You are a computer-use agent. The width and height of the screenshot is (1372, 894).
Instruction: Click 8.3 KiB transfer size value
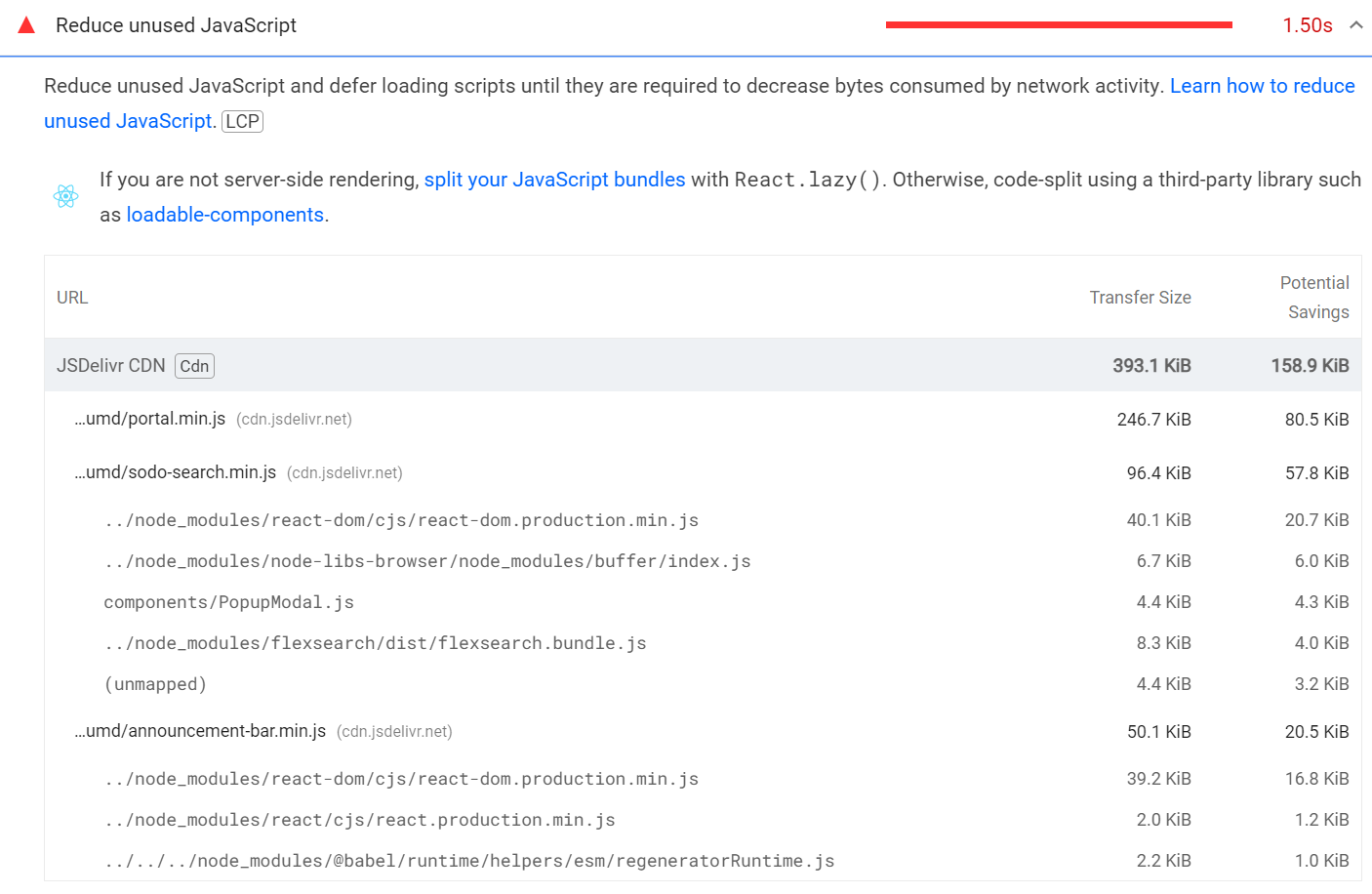[x=1163, y=643]
